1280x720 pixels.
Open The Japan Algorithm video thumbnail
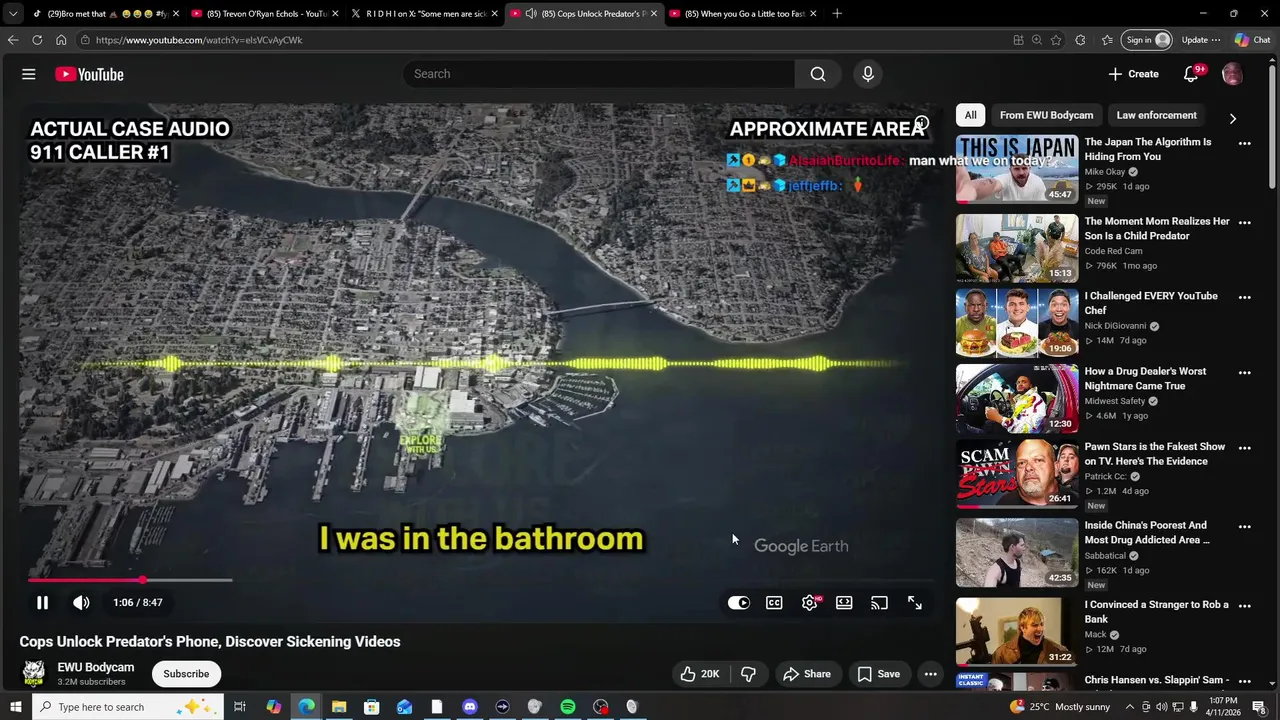click(x=1017, y=169)
